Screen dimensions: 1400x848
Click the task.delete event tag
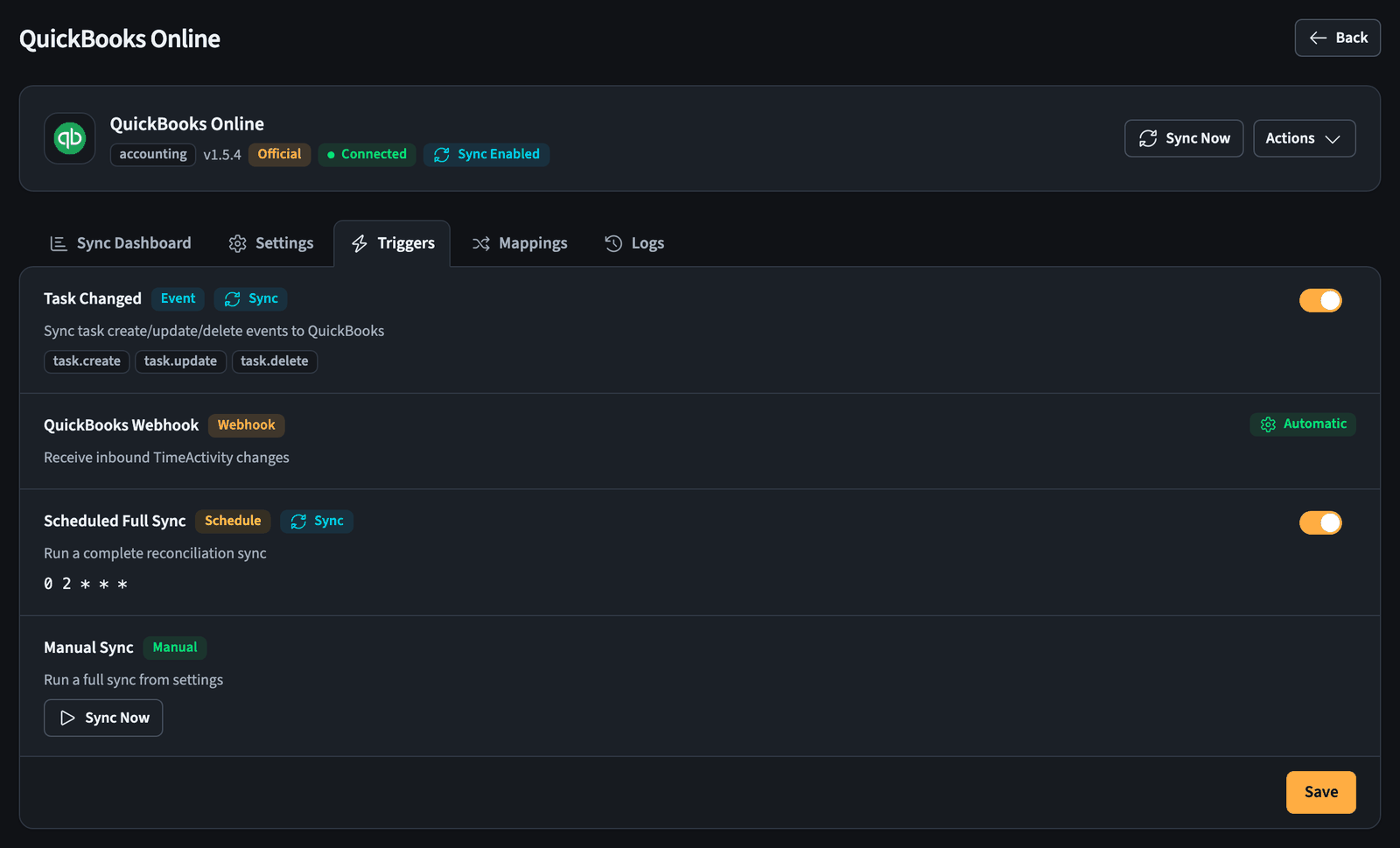(274, 361)
